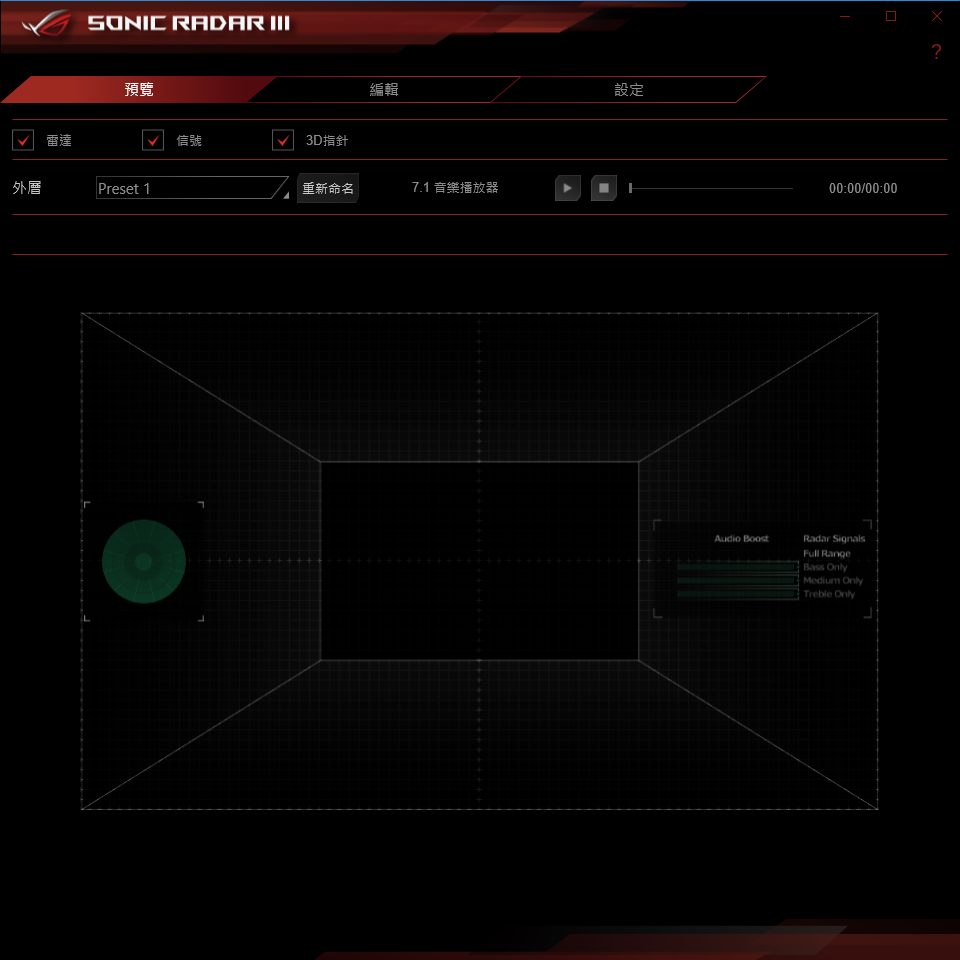Image resolution: width=960 pixels, height=960 pixels.
Task: Play the 7.1 music player demo
Action: pos(567,188)
